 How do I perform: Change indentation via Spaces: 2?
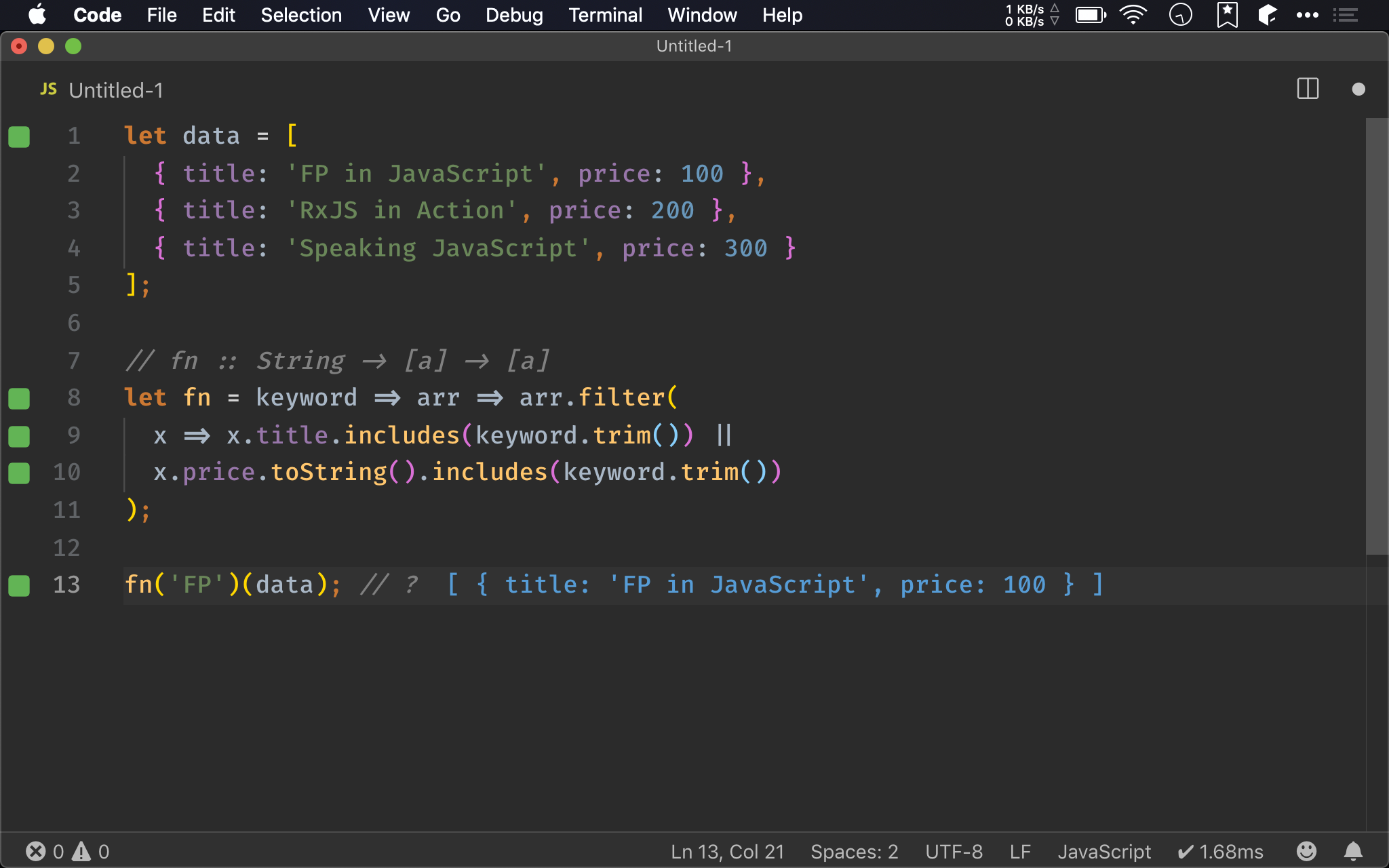pos(854,852)
